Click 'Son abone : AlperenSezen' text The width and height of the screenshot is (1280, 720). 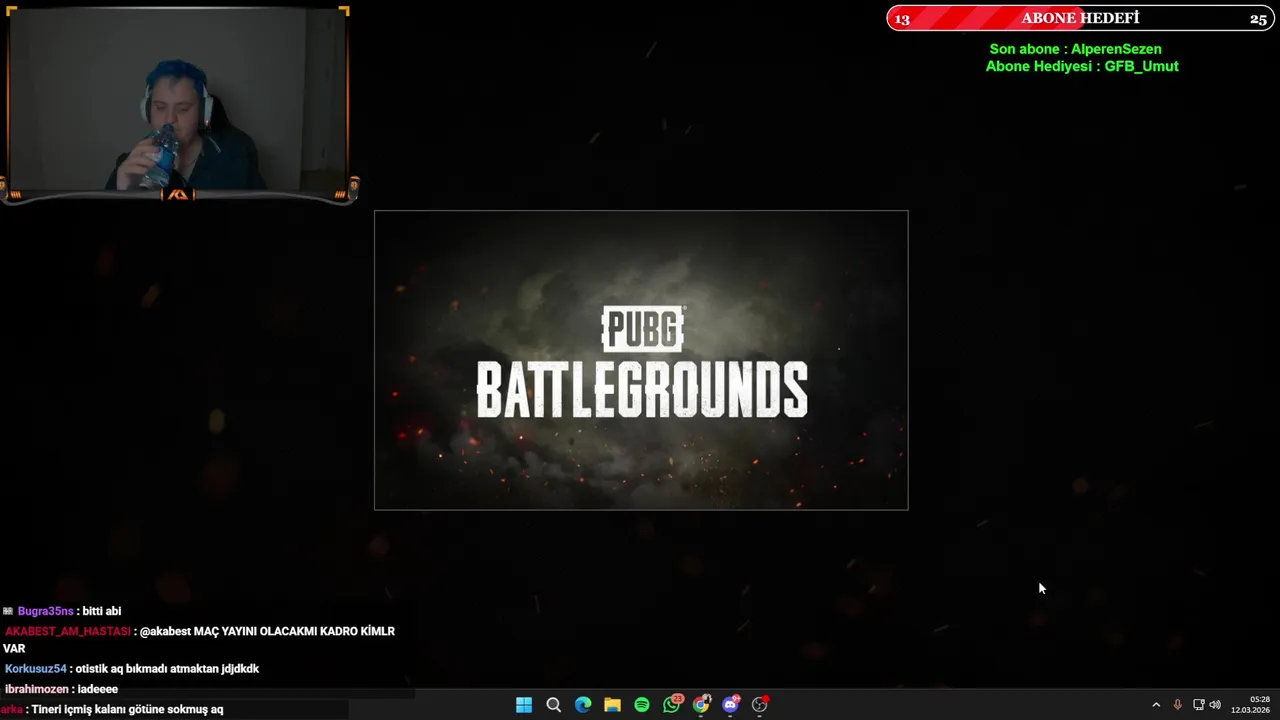click(x=1076, y=49)
